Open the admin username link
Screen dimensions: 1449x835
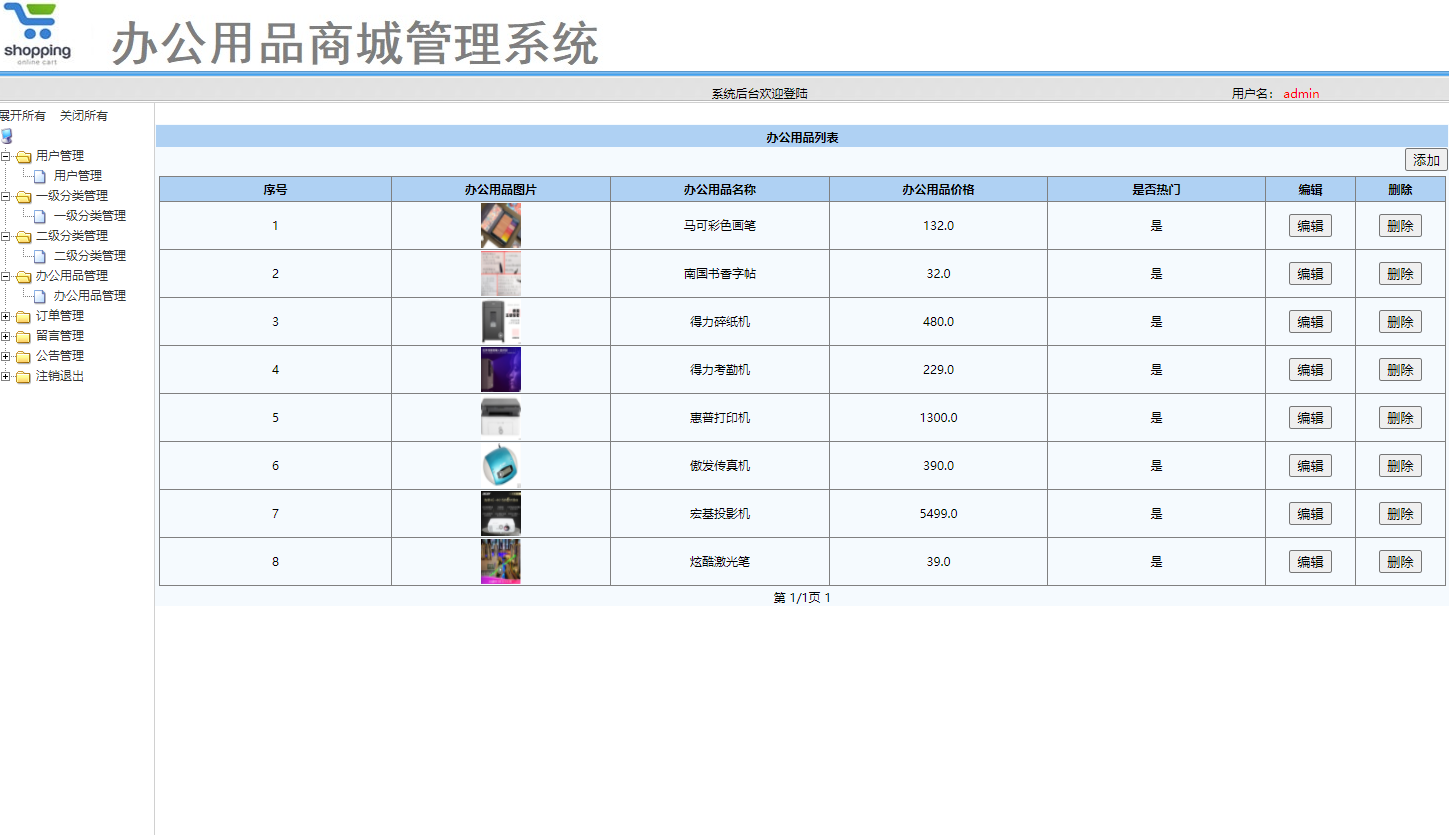coord(1300,93)
